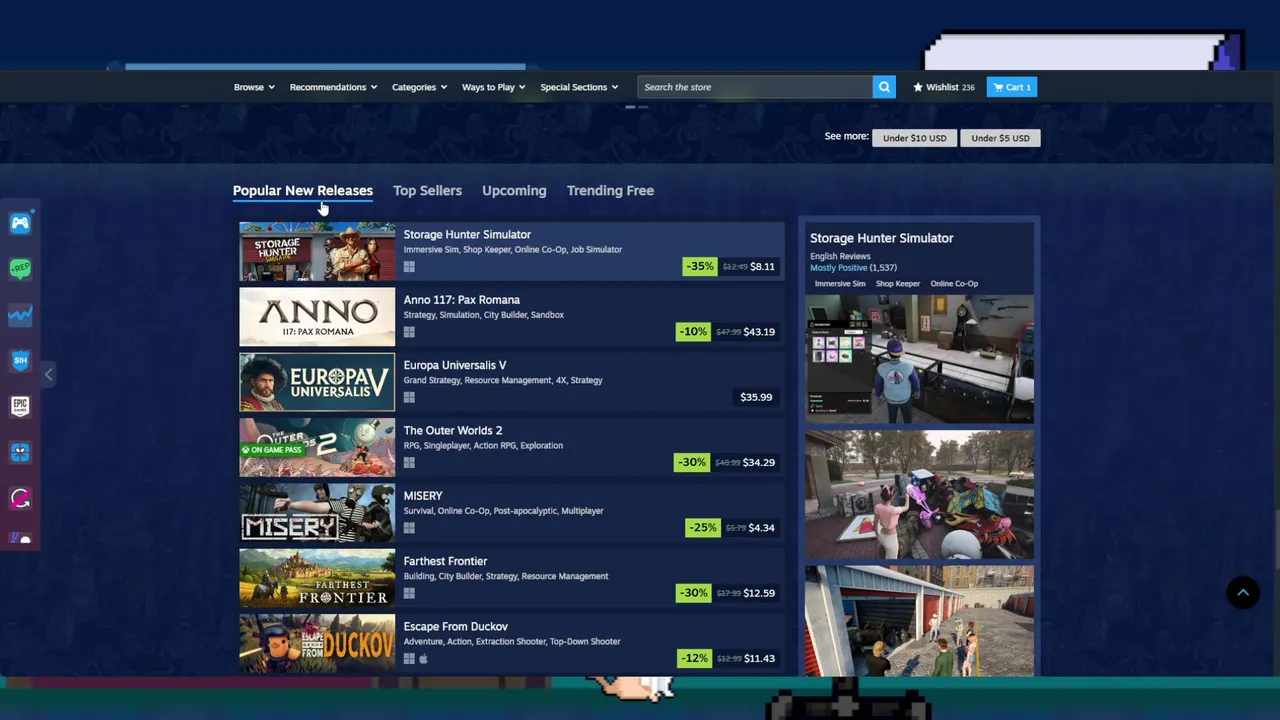Expand the Ways to Play dropdown
The image size is (1280, 720).
coord(493,87)
